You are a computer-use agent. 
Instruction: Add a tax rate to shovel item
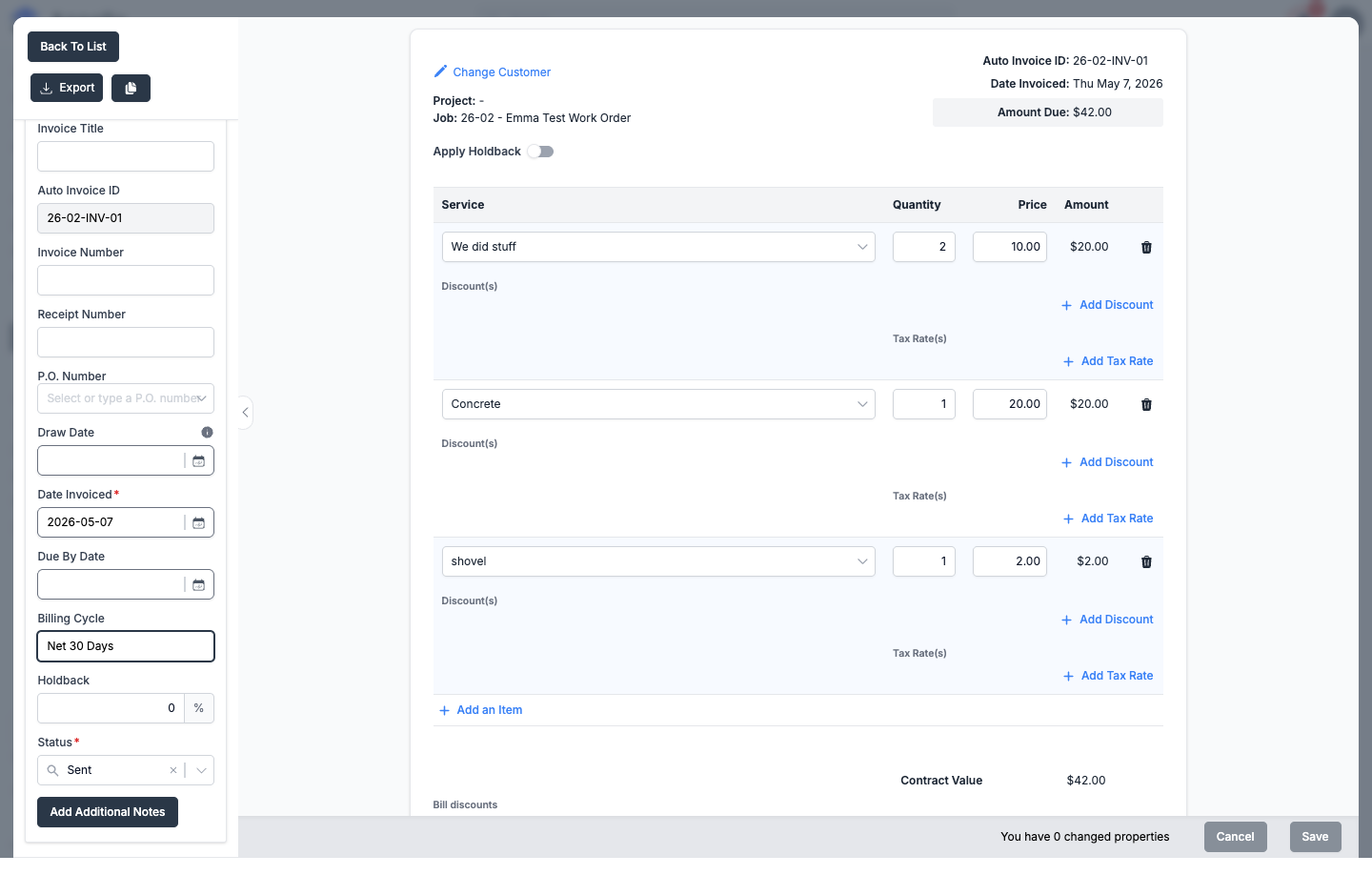1108,676
